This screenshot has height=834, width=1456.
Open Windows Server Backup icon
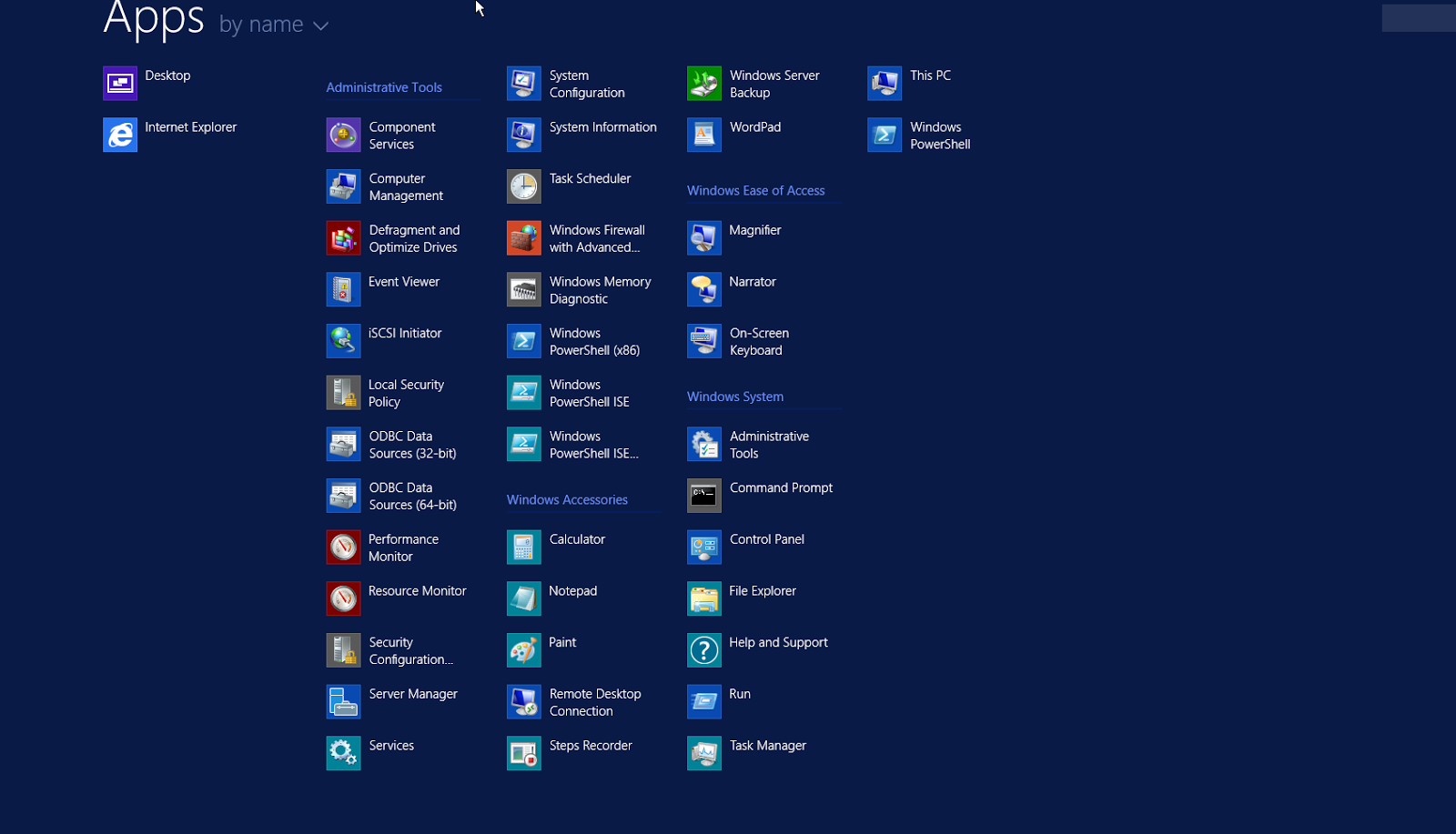pyautogui.click(x=704, y=84)
